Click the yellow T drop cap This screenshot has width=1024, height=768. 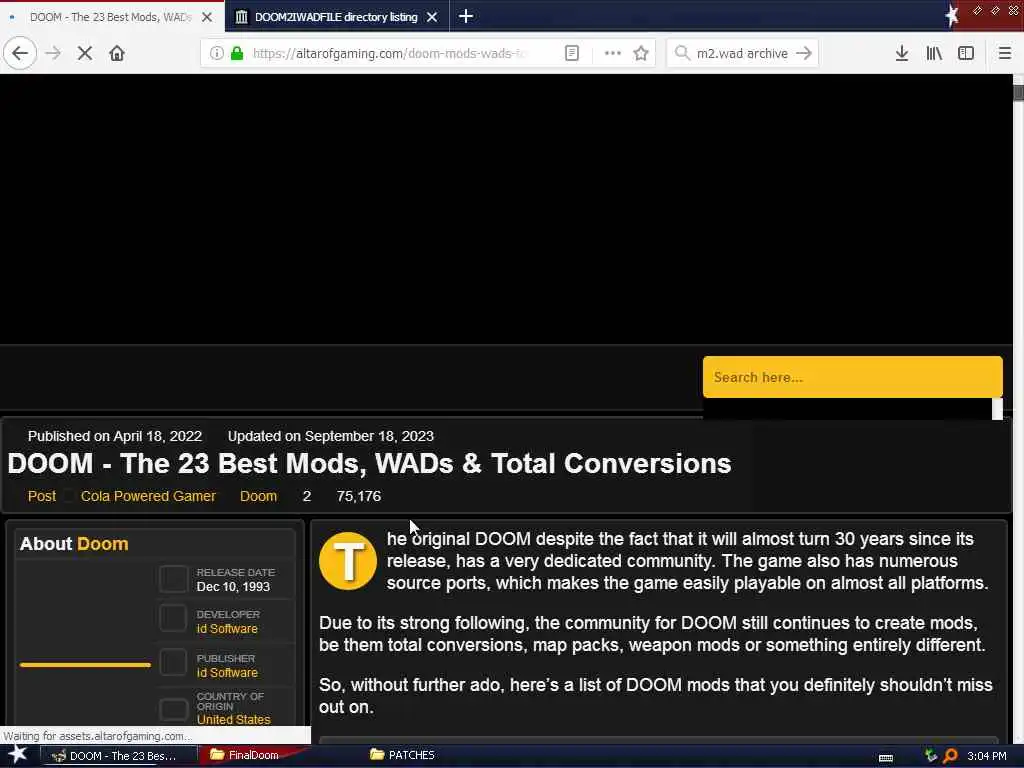point(348,561)
